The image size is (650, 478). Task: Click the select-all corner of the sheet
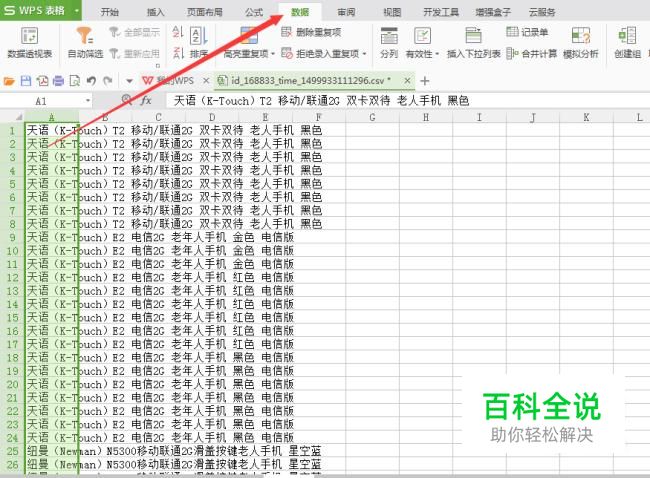pyautogui.click(x=12, y=117)
